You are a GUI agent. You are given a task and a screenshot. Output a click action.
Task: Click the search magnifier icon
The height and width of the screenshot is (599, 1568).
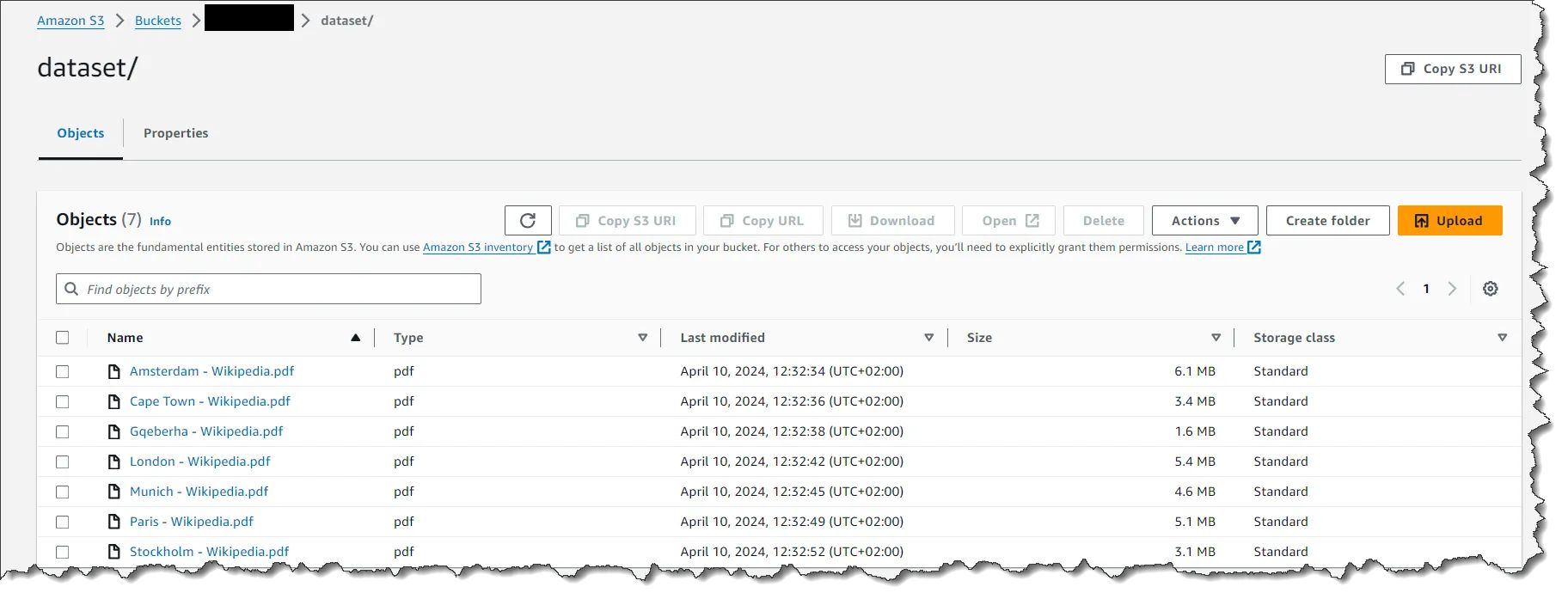pos(71,289)
